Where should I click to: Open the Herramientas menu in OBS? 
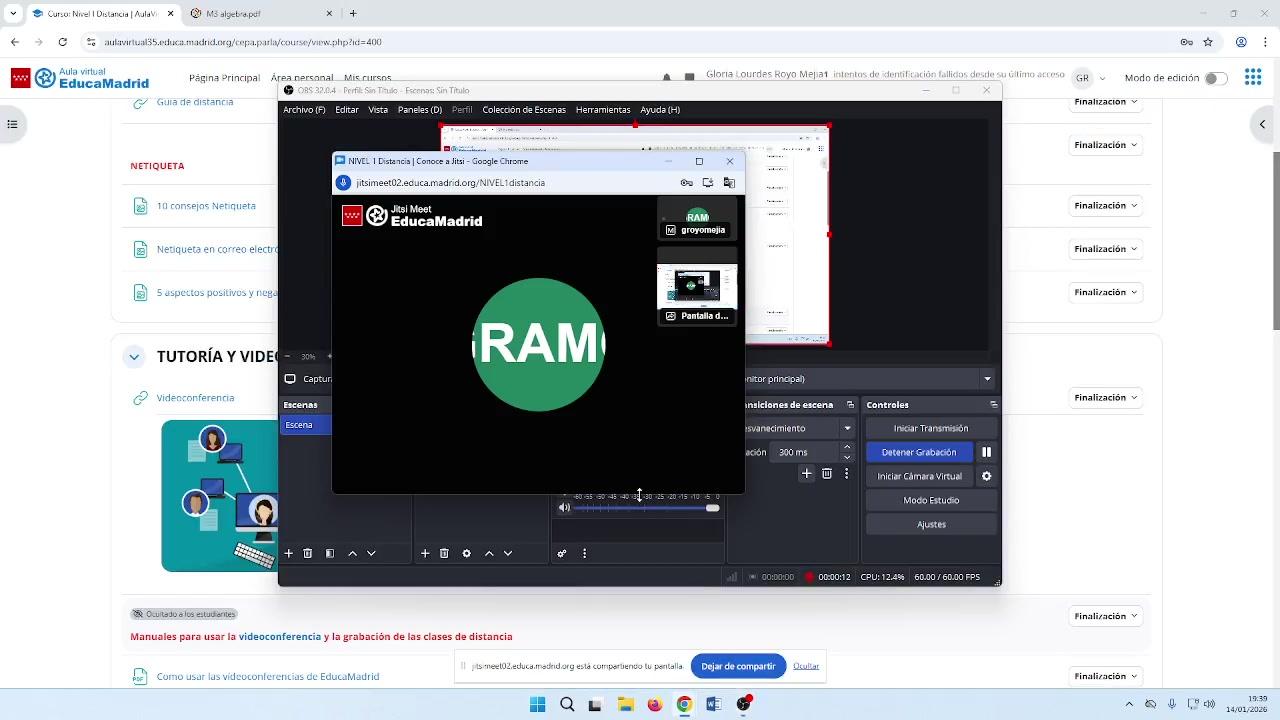tap(602, 110)
